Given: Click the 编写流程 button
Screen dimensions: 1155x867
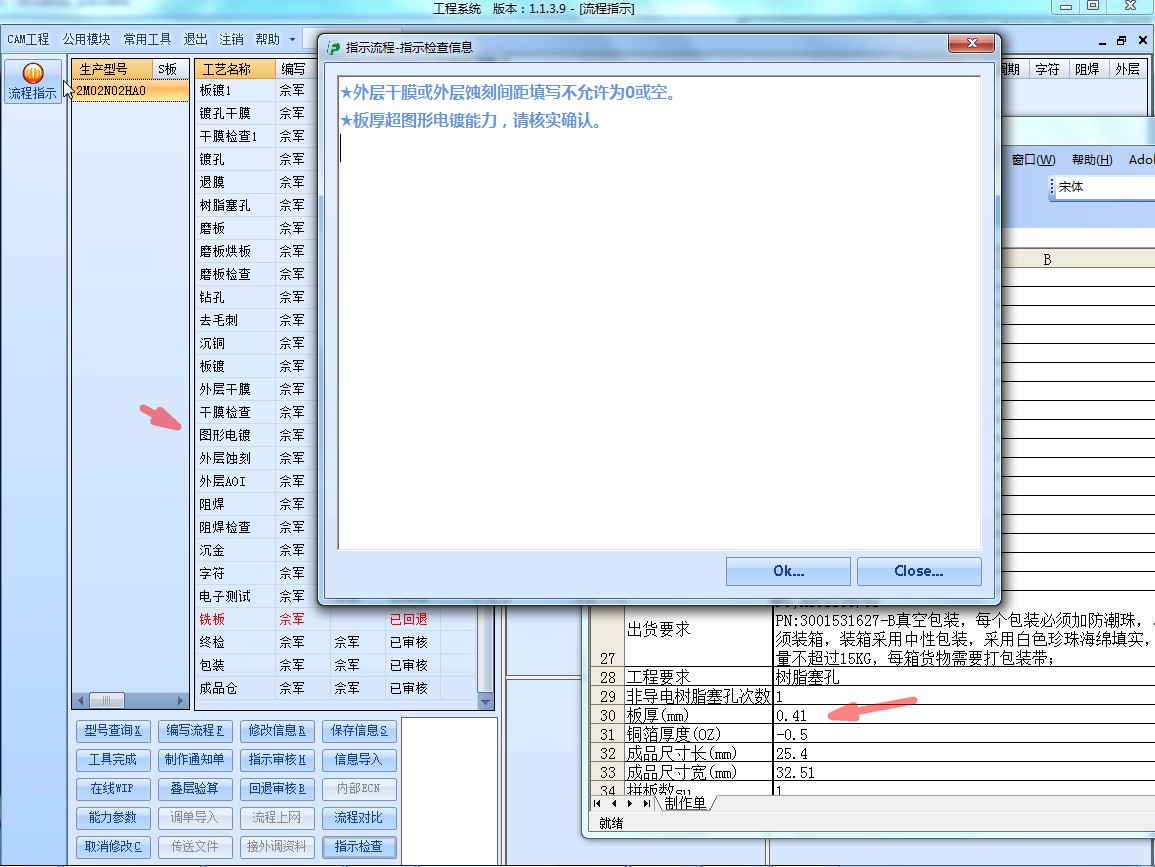Looking at the screenshot, I should [195, 731].
